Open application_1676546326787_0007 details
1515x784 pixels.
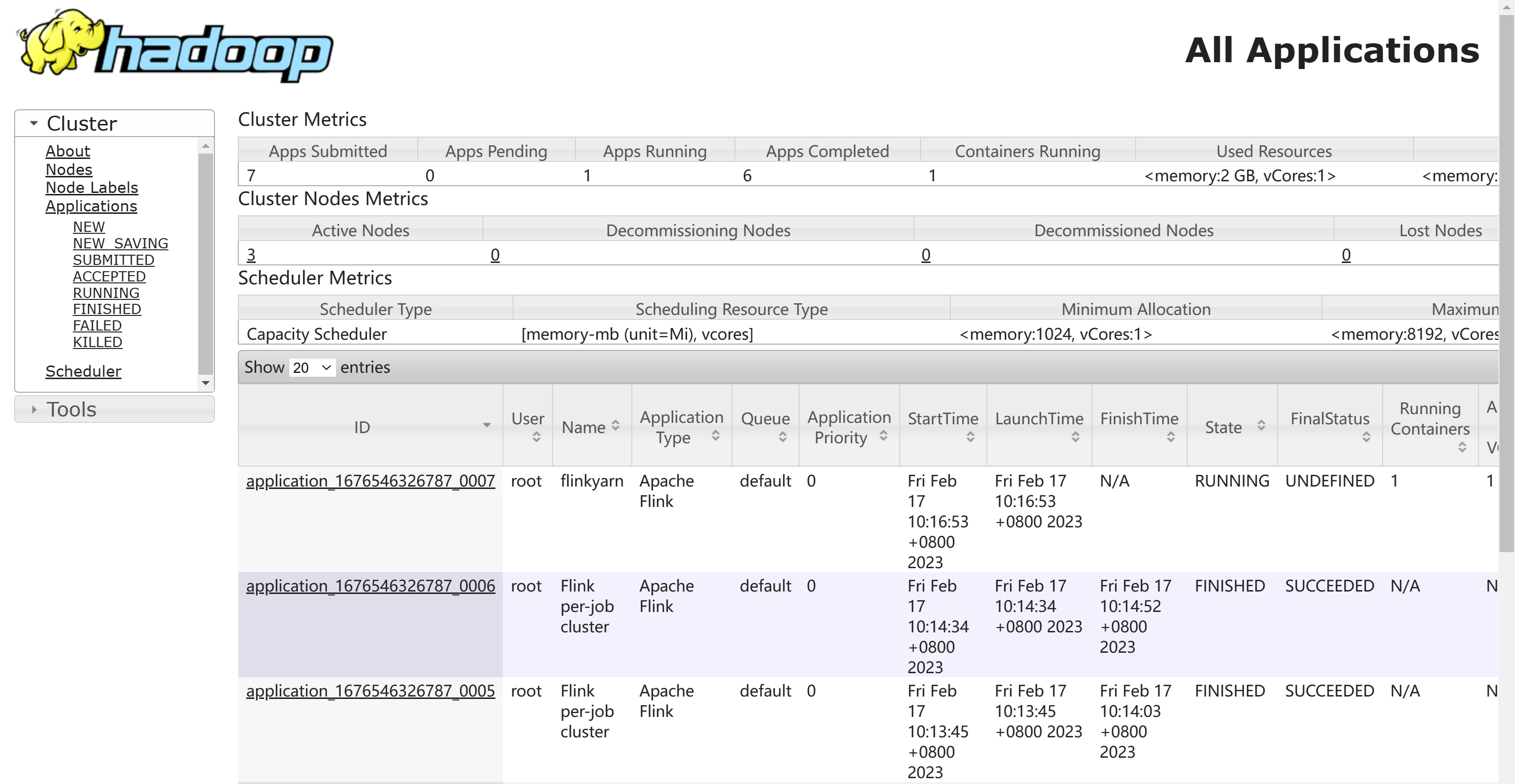coord(371,481)
